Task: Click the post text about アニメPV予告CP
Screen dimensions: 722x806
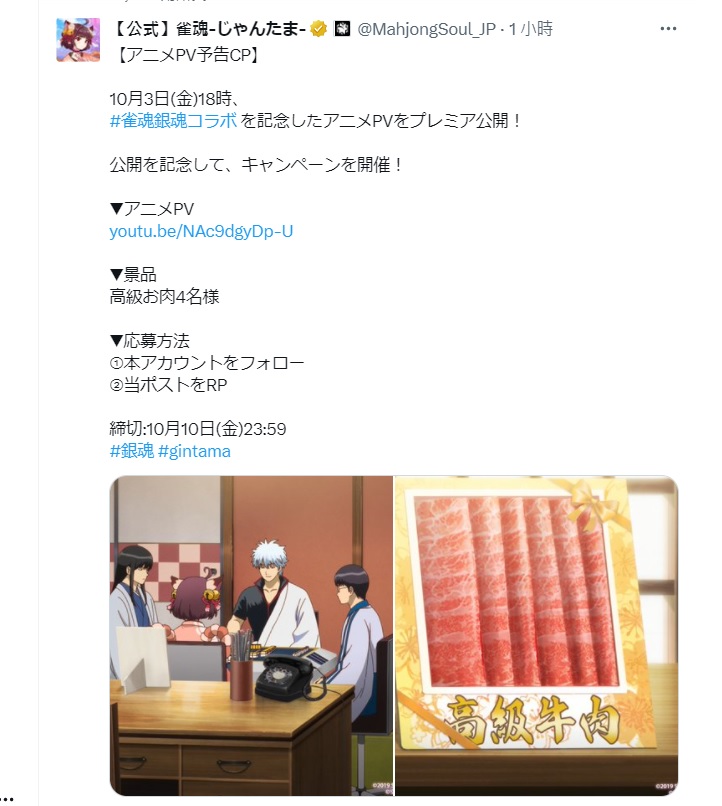Action: [188, 54]
